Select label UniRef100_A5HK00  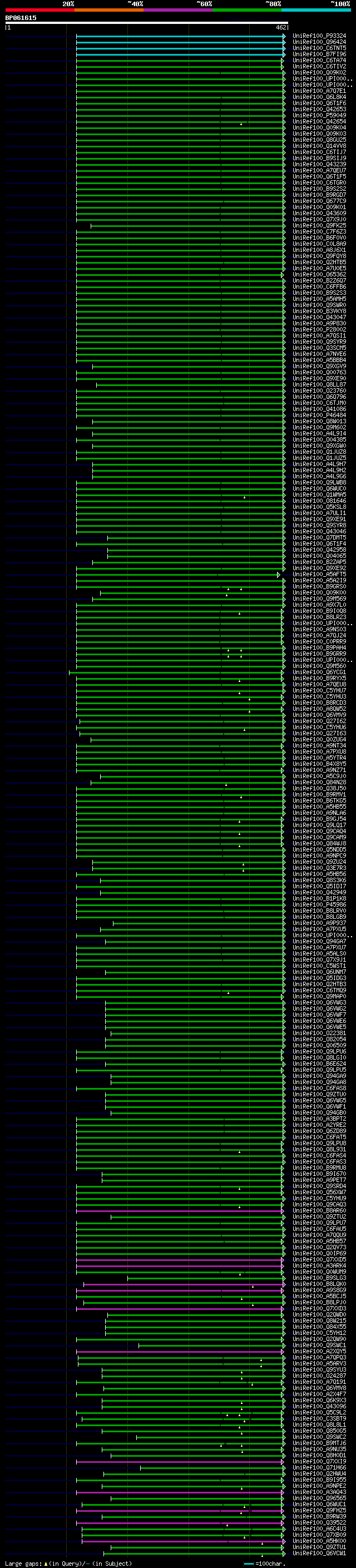pyautogui.click(x=319, y=1541)
